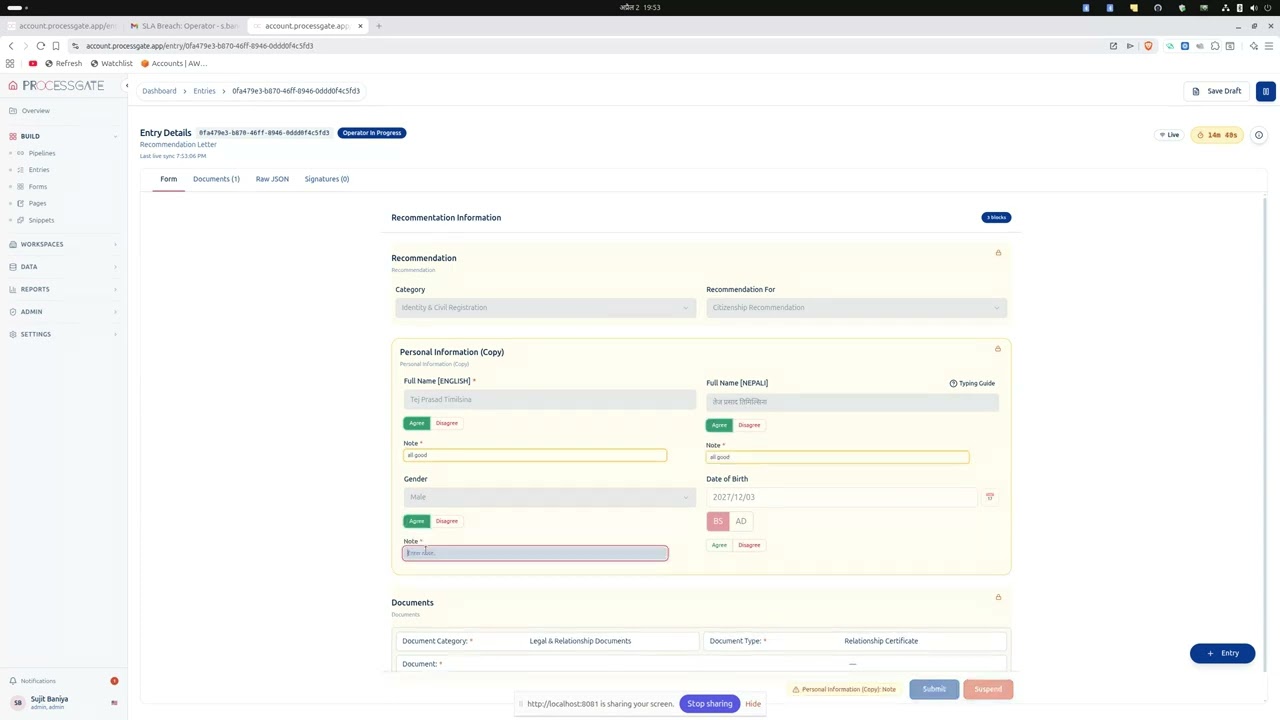Screen dimensions: 1280x720
Task: Open the YouTube bookmark icon
Action: coord(33,63)
